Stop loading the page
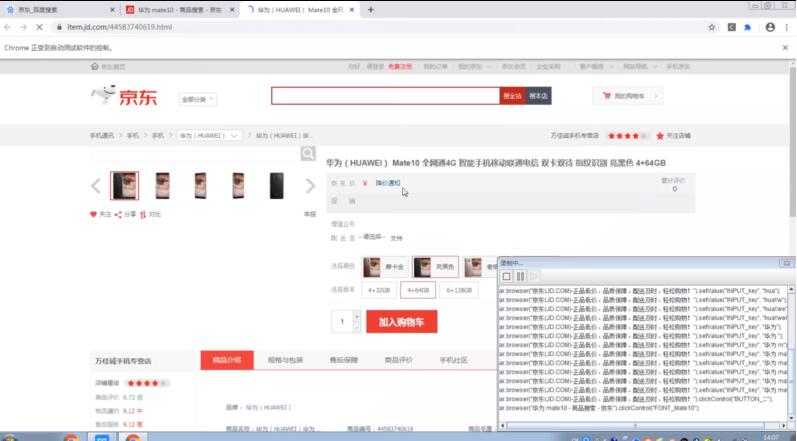797x441 pixels. click(x=39, y=27)
